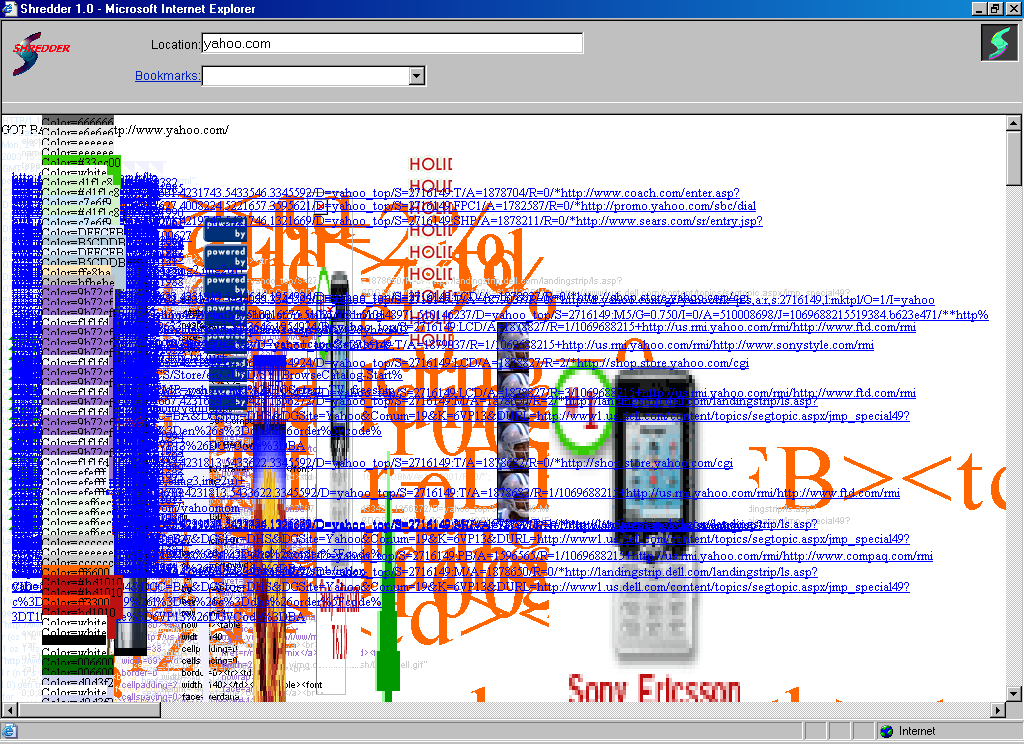Open the link ending in BrowseCatalog.Start%
Viewport: 1024px width, 744px height.
tap(281, 376)
